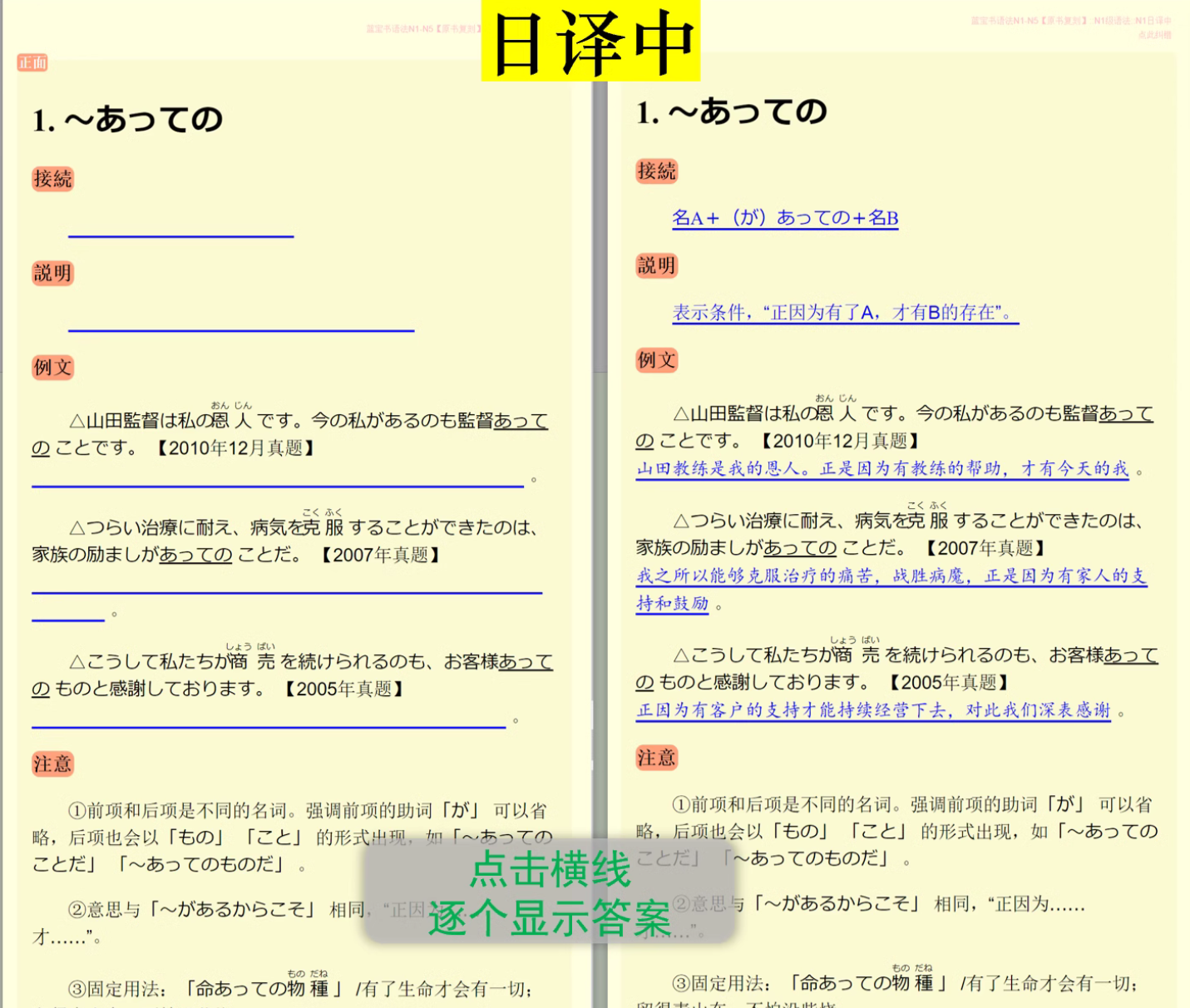1190x1008 pixels.
Task: Reveal blank translation below 2010年12月真题 on left card
Action: pyautogui.click(x=278, y=484)
